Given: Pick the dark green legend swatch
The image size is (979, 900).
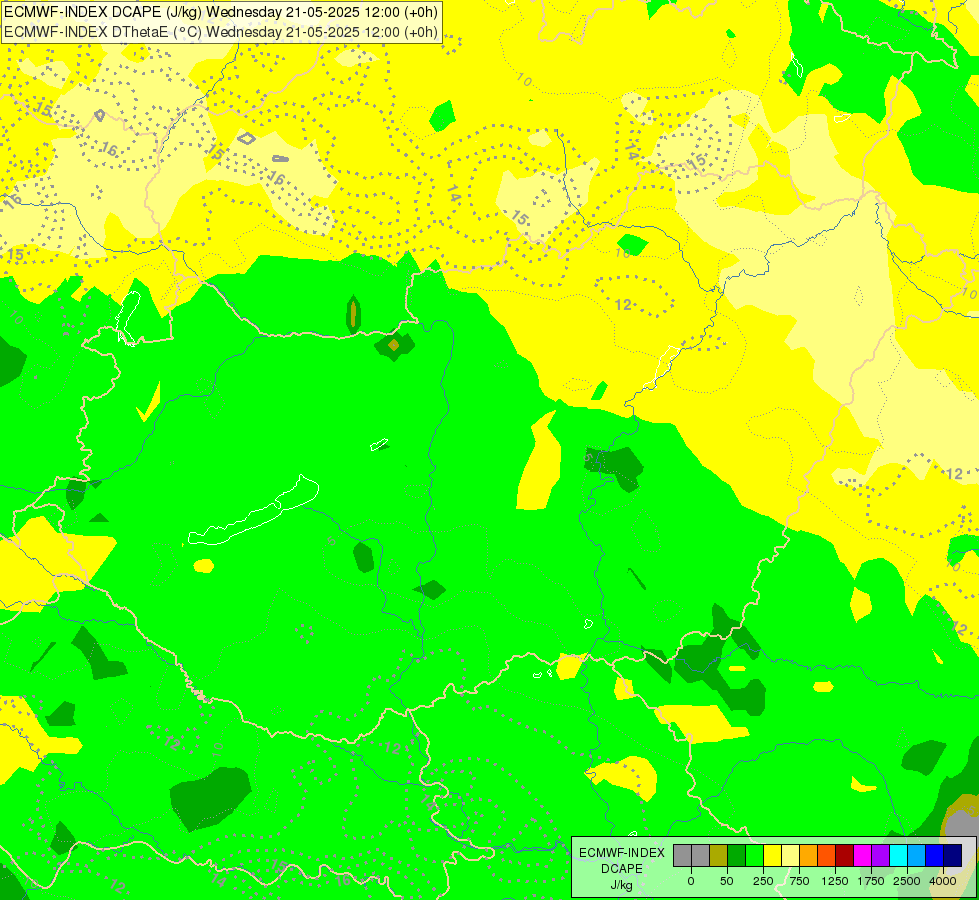Looking at the screenshot, I should (x=736, y=856).
